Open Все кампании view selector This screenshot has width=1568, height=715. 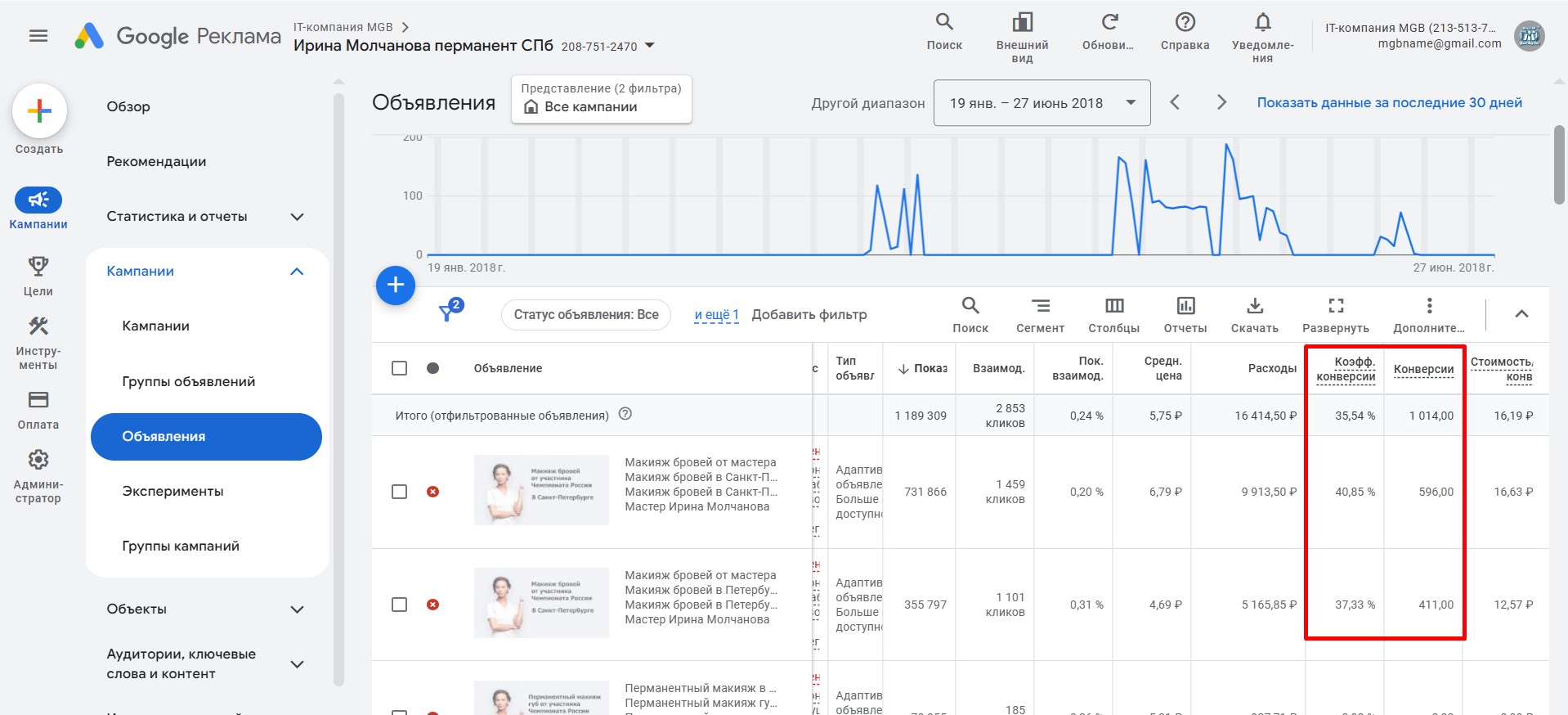[602, 100]
